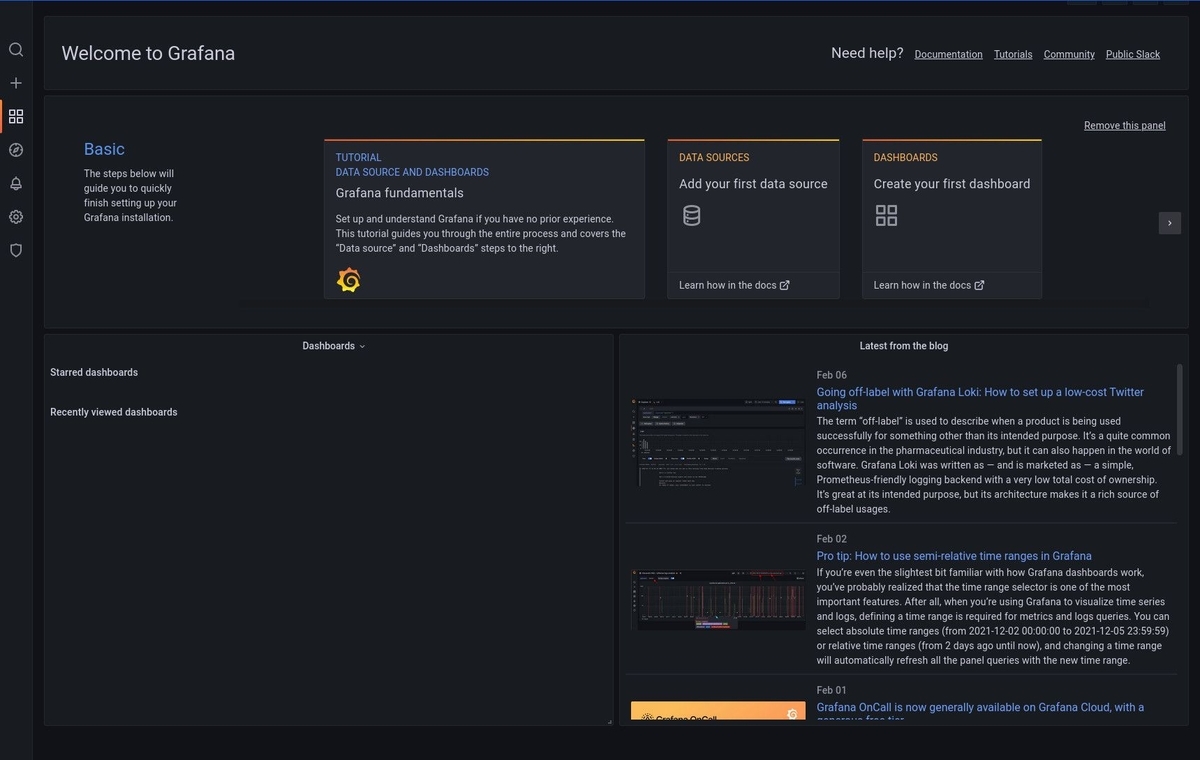Viewport: 1200px width, 760px height.
Task: Click the database icon in the Data Sources card
Action: (x=691, y=214)
